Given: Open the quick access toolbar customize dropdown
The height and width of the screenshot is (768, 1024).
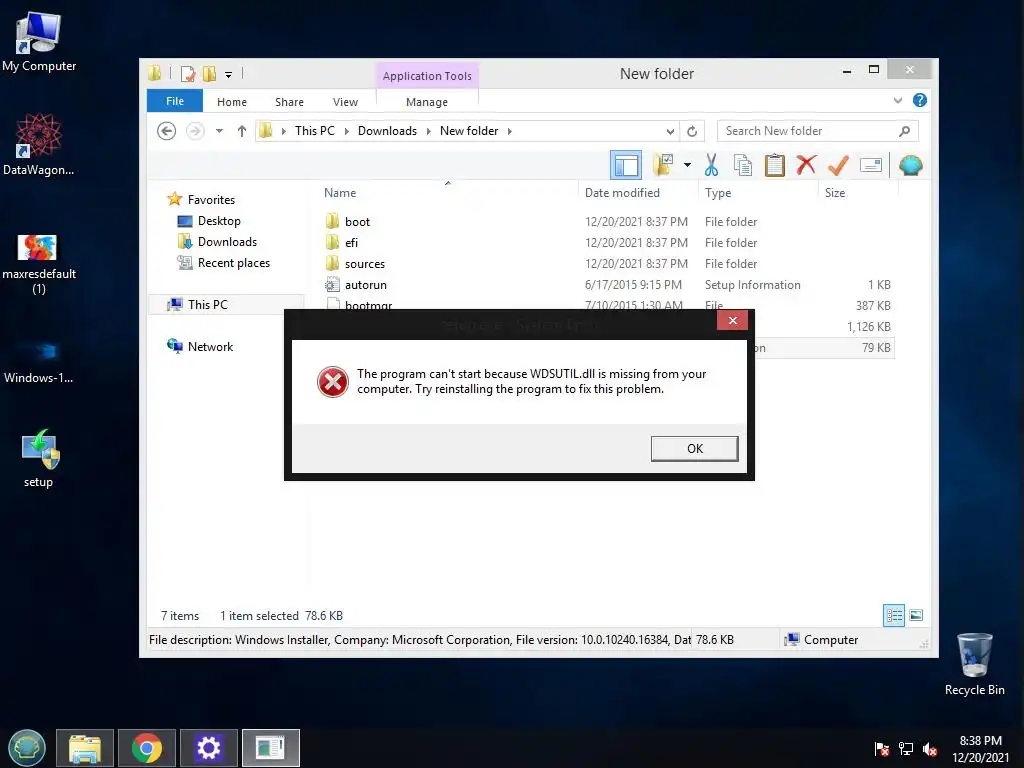Looking at the screenshot, I should [229, 74].
